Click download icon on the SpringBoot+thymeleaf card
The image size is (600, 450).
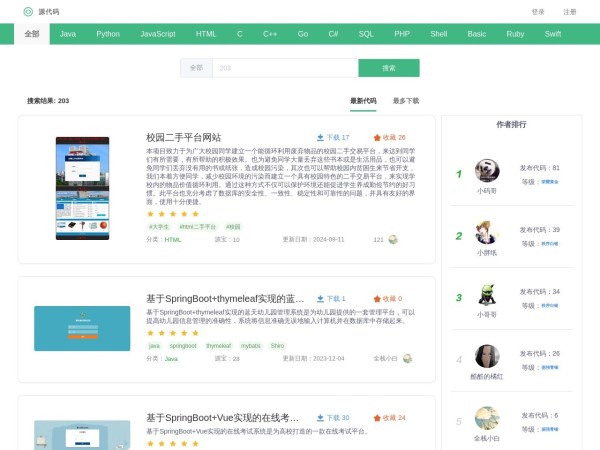click(320, 298)
